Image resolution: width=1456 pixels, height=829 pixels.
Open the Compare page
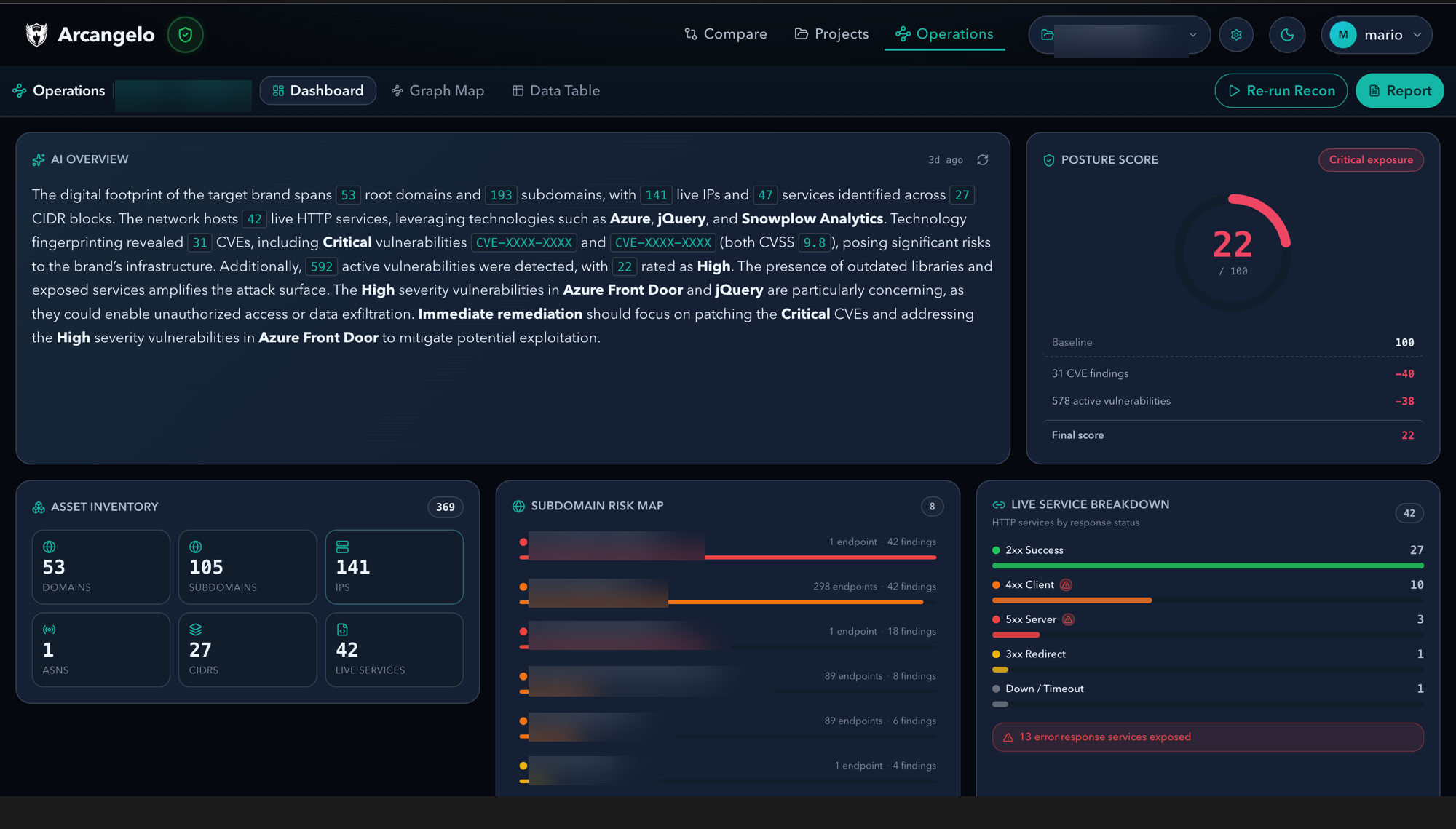(726, 34)
